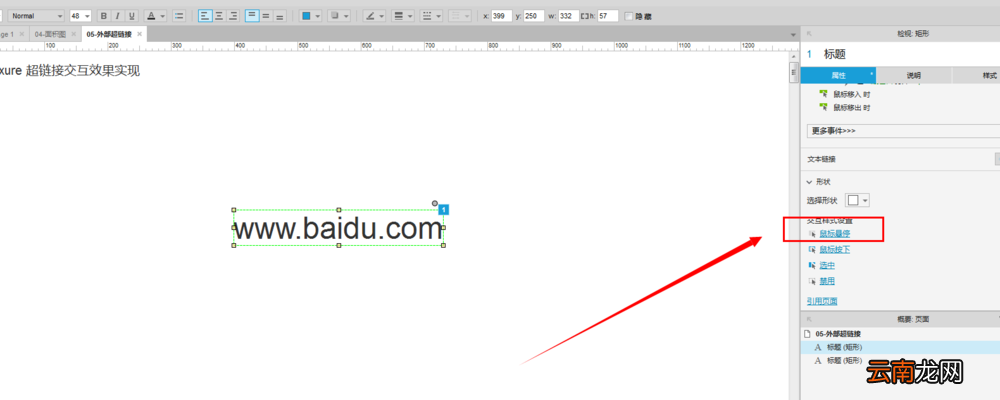Click the line color pen icon
Screen dimensions: 1000x400
pyautogui.click(x=370, y=16)
